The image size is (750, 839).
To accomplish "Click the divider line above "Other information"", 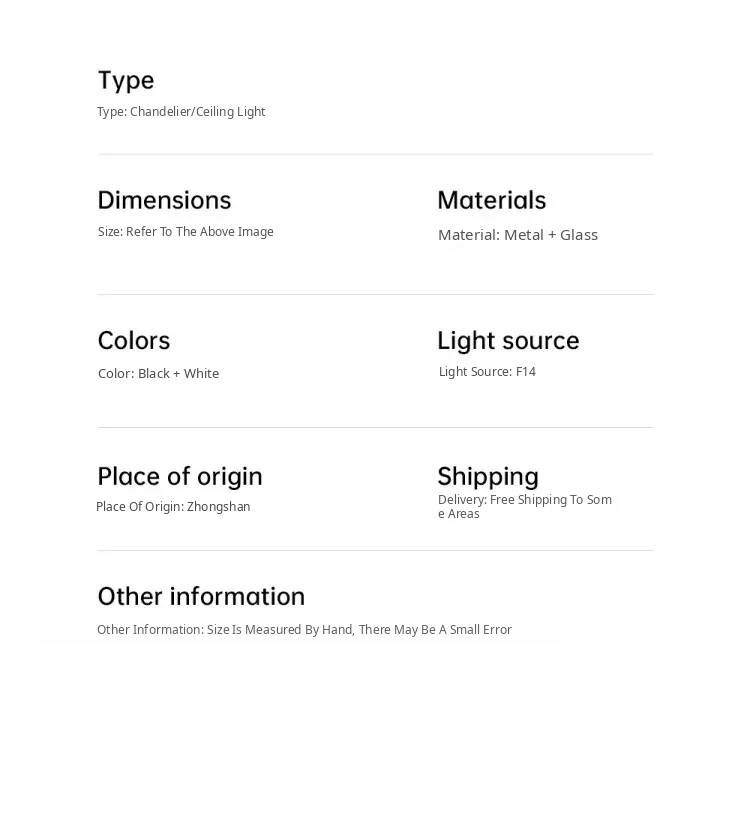I will 375,550.
